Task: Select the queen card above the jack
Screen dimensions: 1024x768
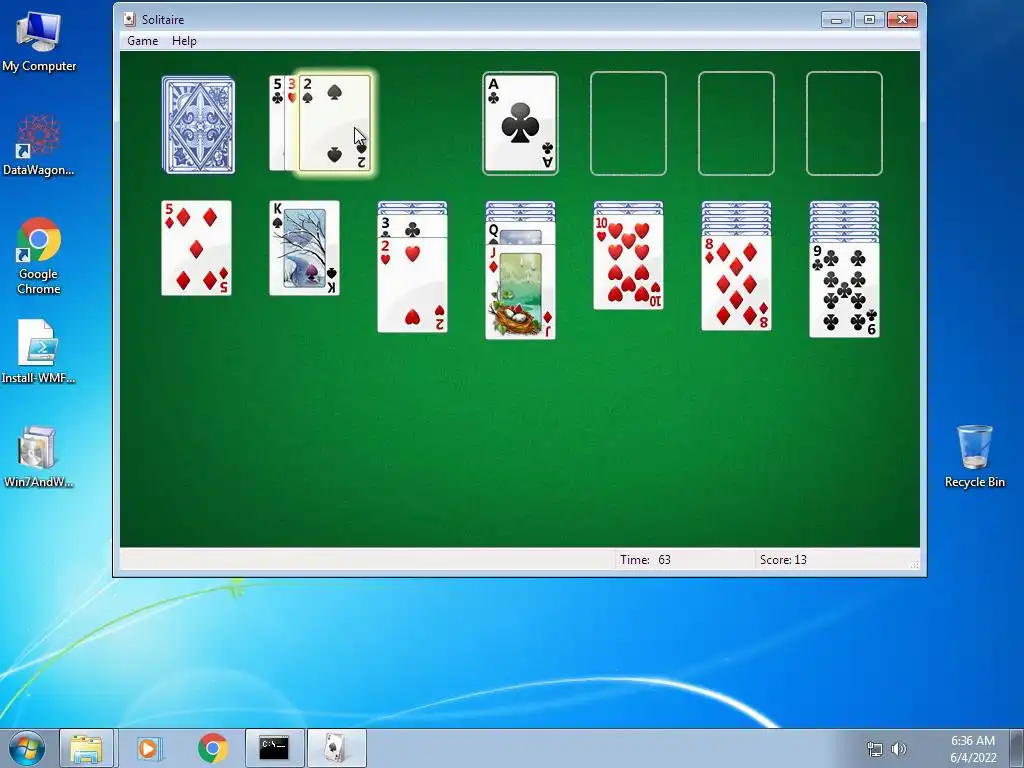Action: point(520,233)
